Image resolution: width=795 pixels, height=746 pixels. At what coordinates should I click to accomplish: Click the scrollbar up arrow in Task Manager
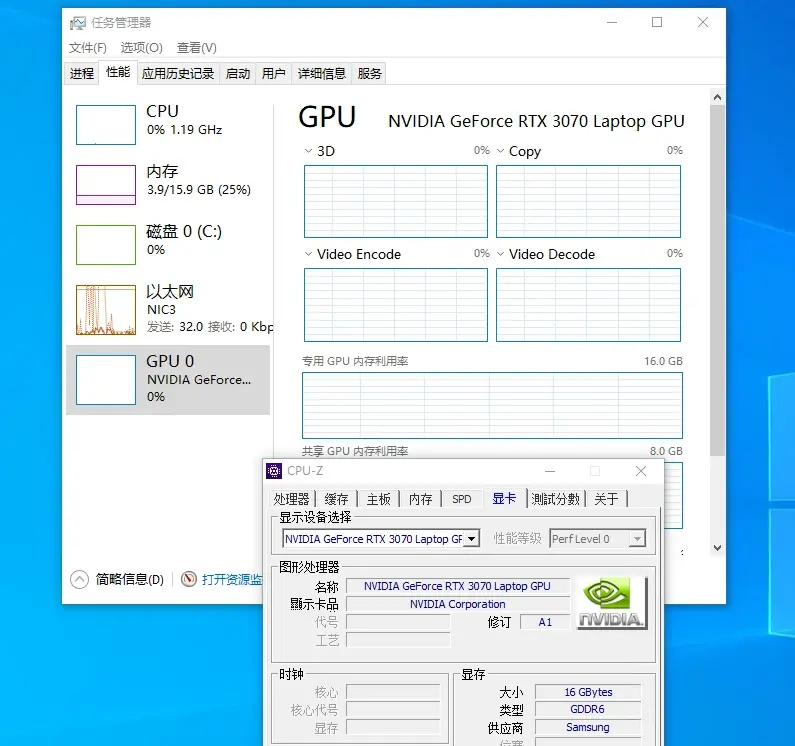(x=717, y=97)
